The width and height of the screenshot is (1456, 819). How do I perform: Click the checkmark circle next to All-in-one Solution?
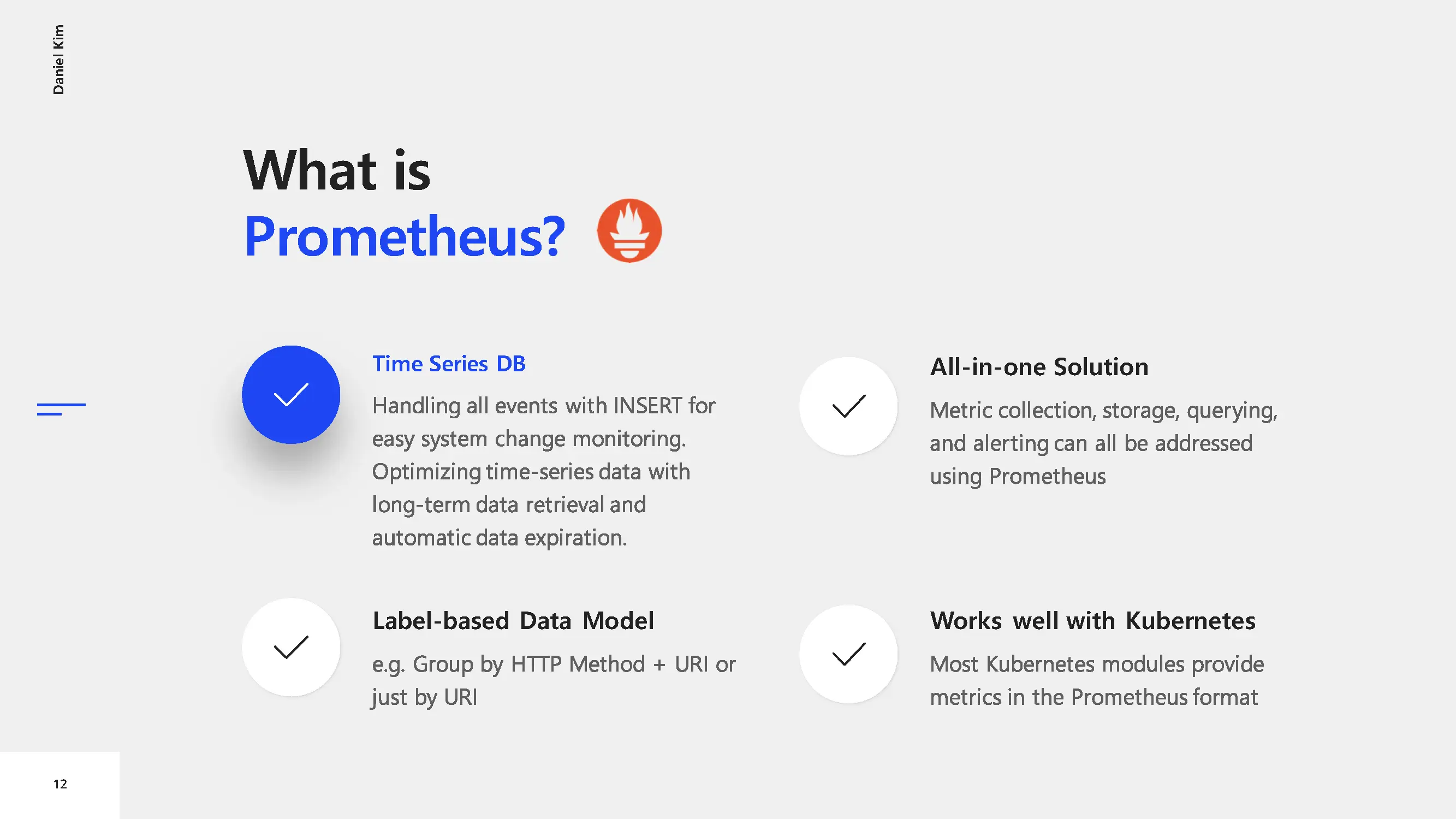click(x=848, y=406)
